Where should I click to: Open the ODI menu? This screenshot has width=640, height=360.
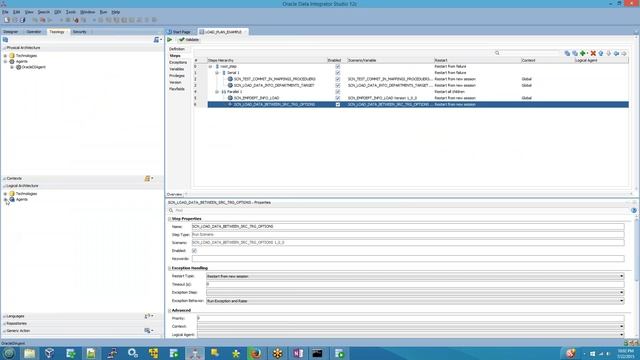coord(58,12)
